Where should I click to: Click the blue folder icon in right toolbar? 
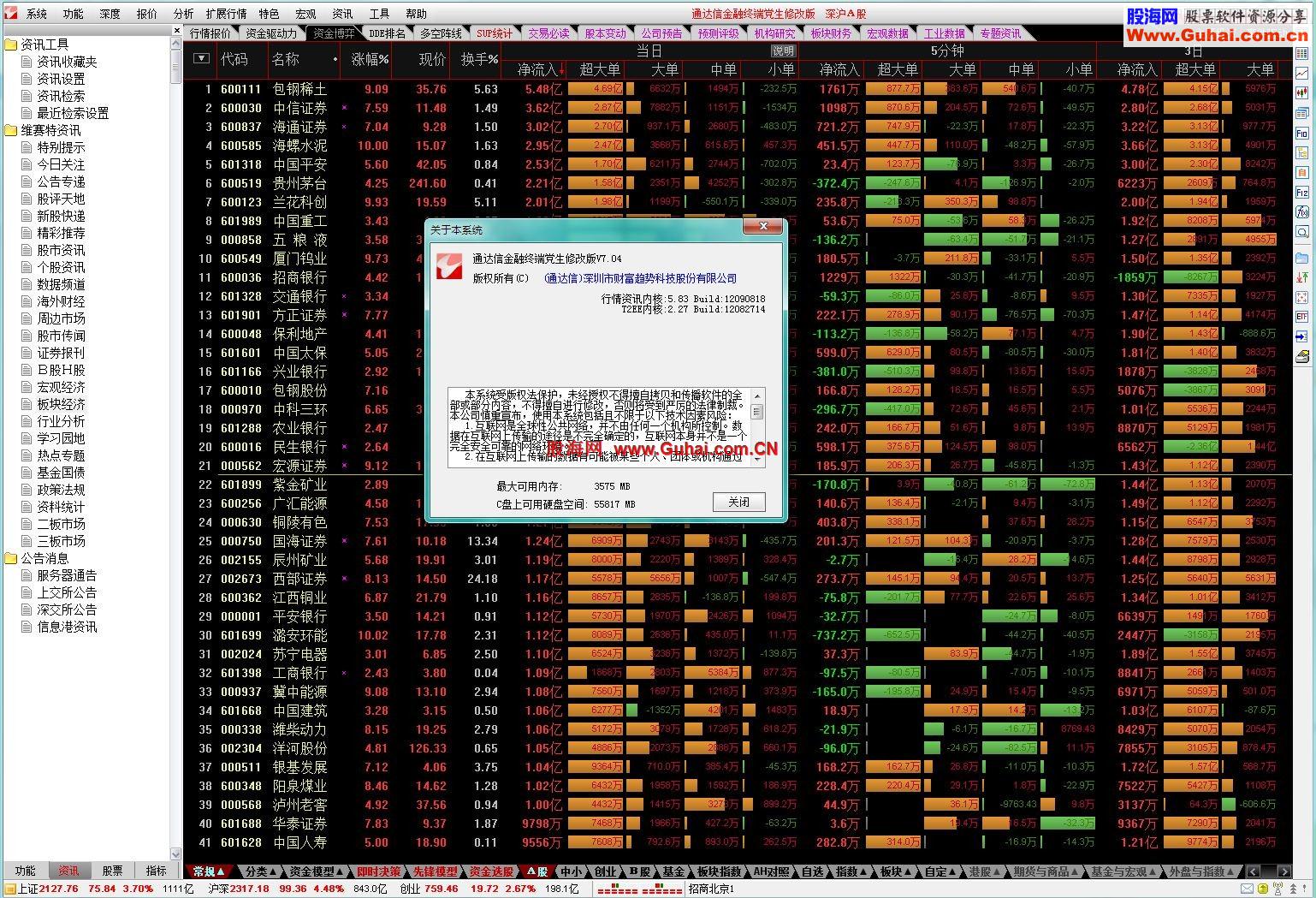click(1302, 258)
